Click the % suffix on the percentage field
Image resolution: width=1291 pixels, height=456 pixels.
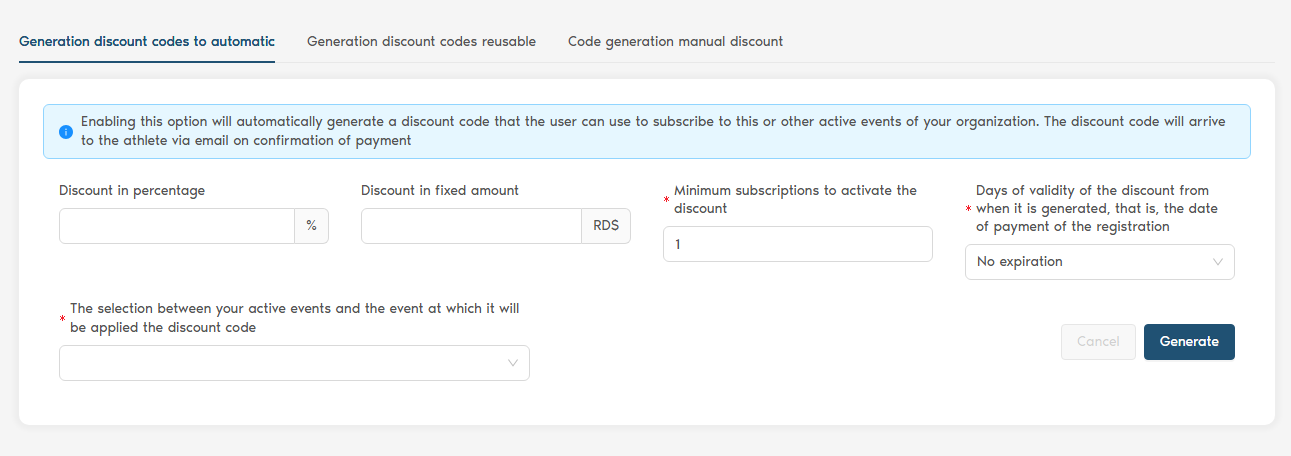tap(311, 226)
